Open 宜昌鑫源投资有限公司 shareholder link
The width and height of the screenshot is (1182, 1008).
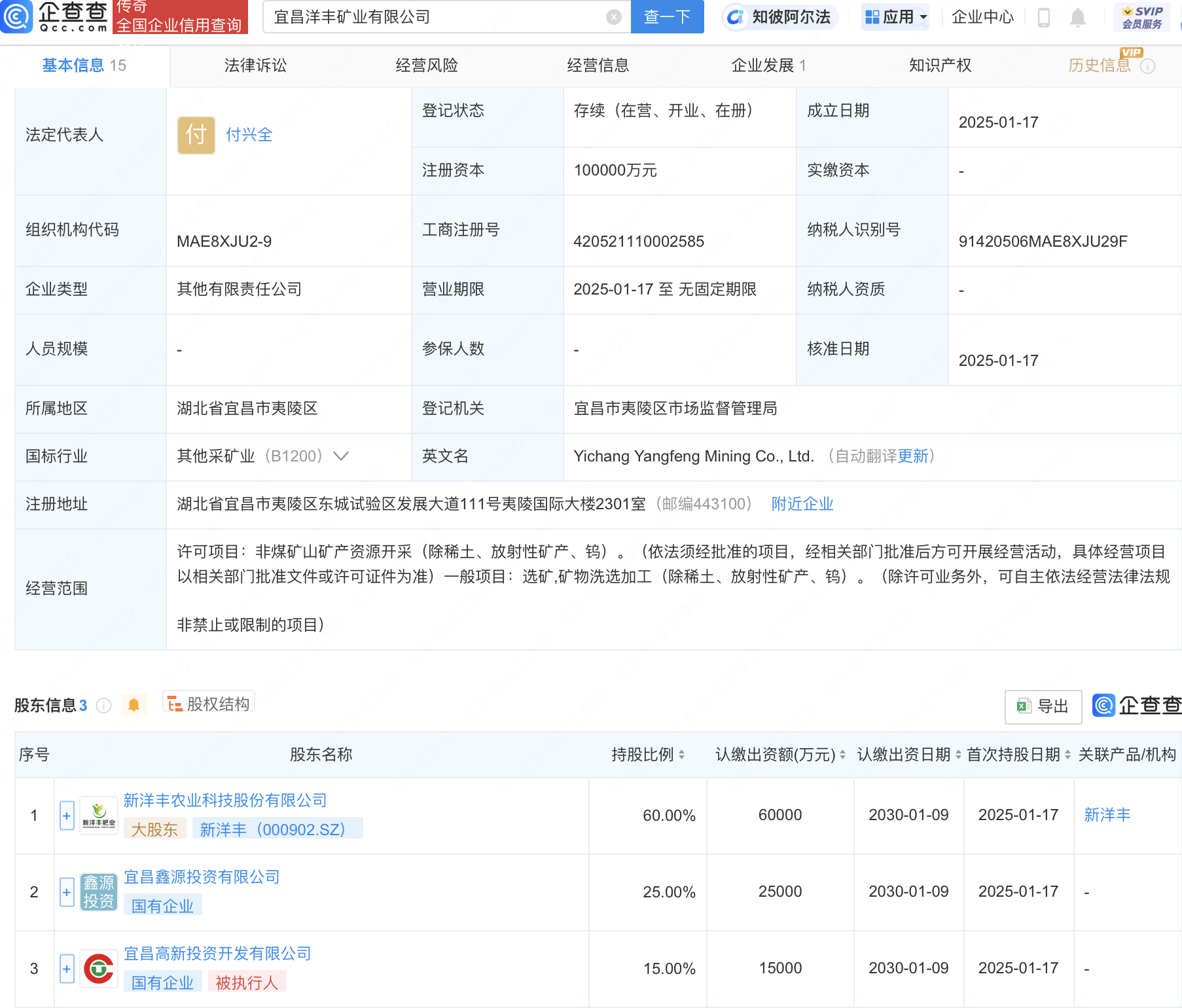pos(202,877)
